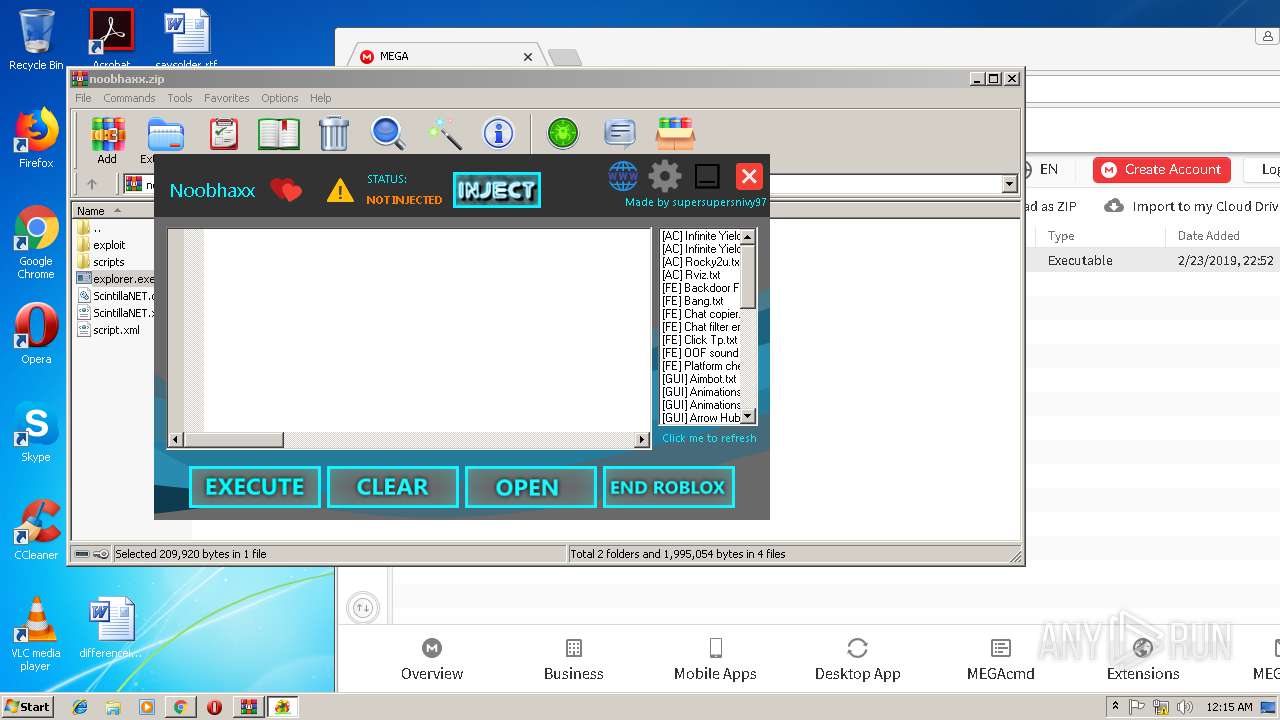The image size is (1280, 720).
Task: Open the Help menu
Action: coord(320,98)
